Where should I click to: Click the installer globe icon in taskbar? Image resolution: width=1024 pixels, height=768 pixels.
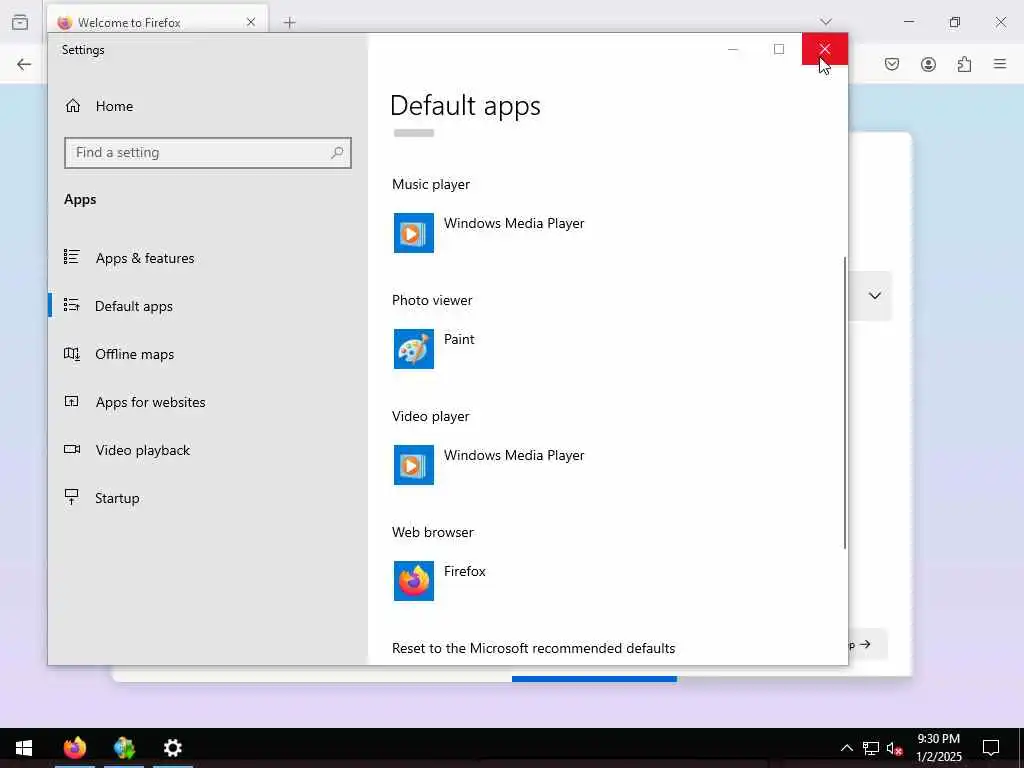coord(123,748)
